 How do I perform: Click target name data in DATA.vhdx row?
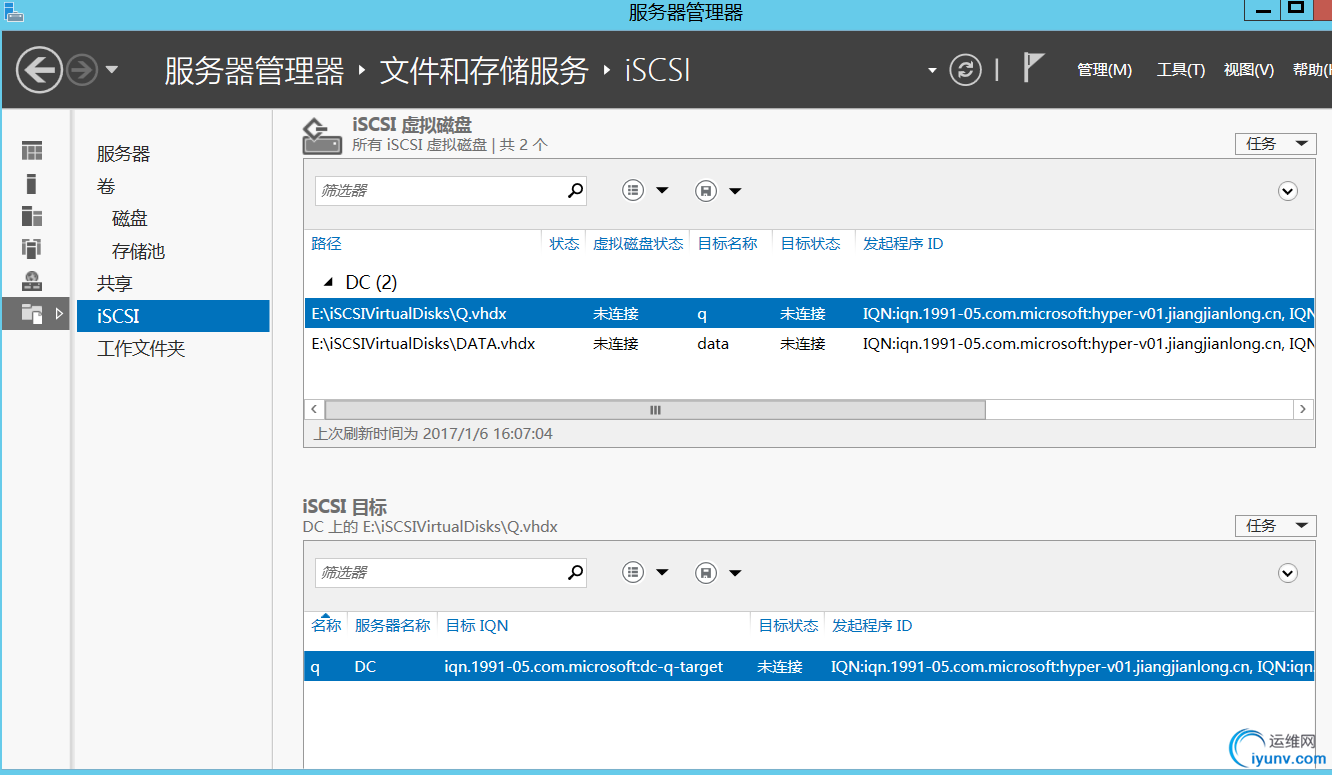(x=713, y=344)
